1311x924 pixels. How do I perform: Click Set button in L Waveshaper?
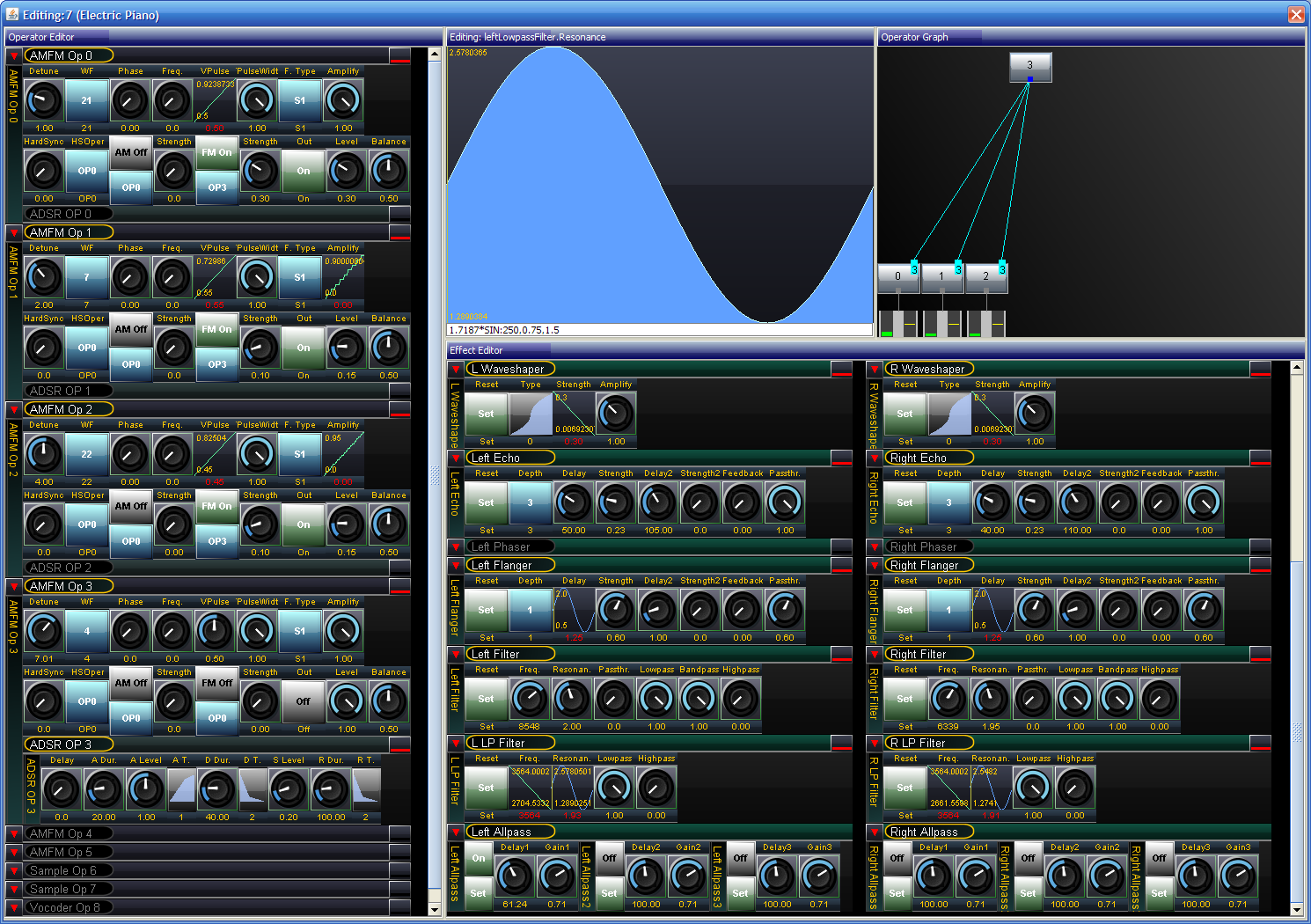[487, 414]
